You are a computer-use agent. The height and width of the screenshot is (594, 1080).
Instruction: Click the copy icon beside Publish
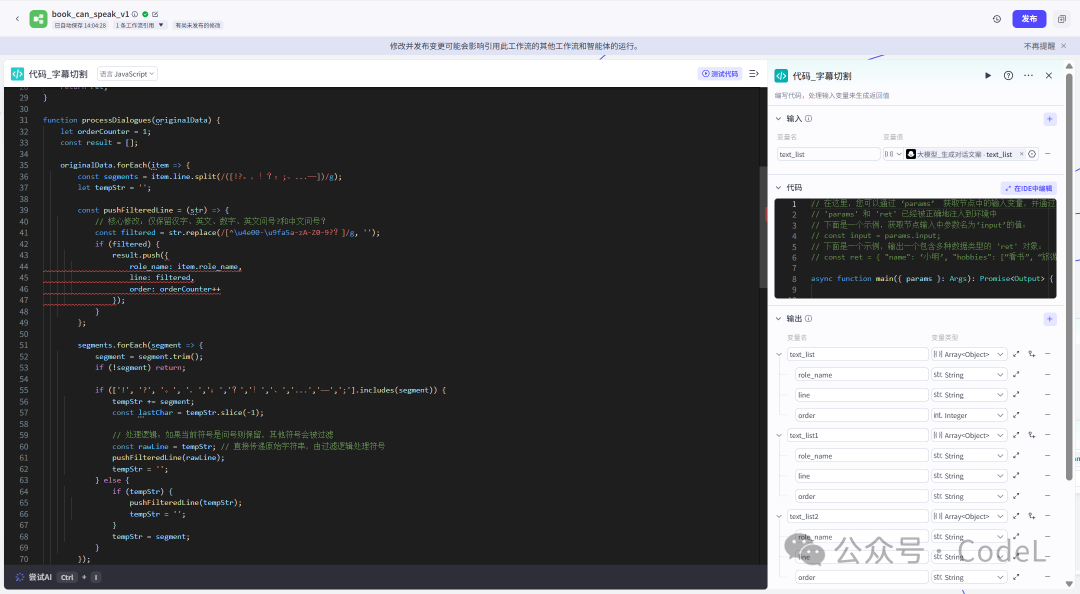(1061, 19)
